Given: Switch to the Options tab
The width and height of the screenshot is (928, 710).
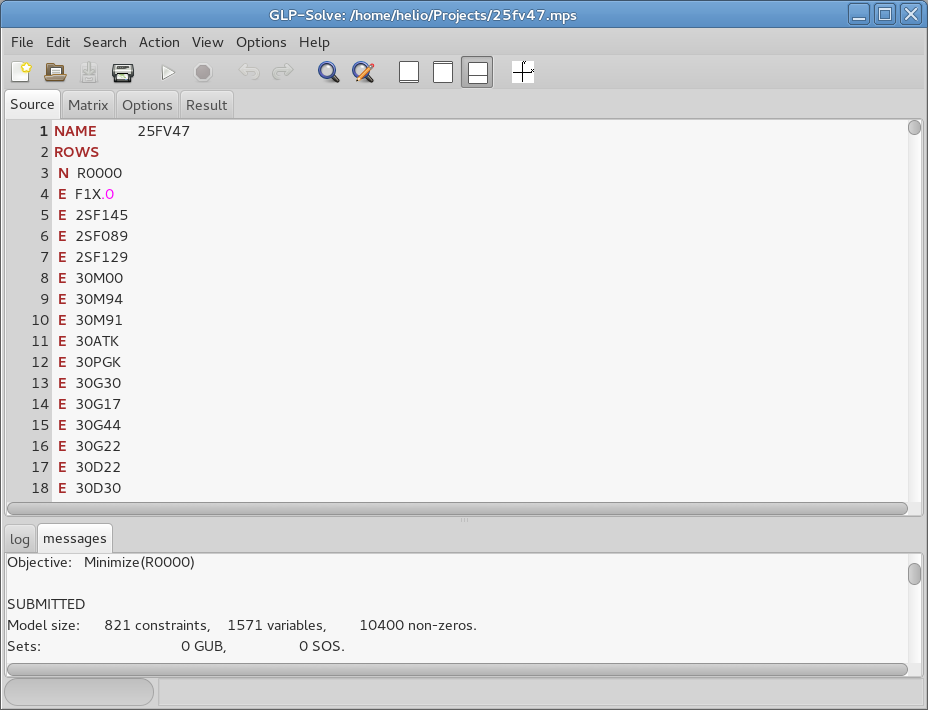Looking at the screenshot, I should click(x=147, y=105).
